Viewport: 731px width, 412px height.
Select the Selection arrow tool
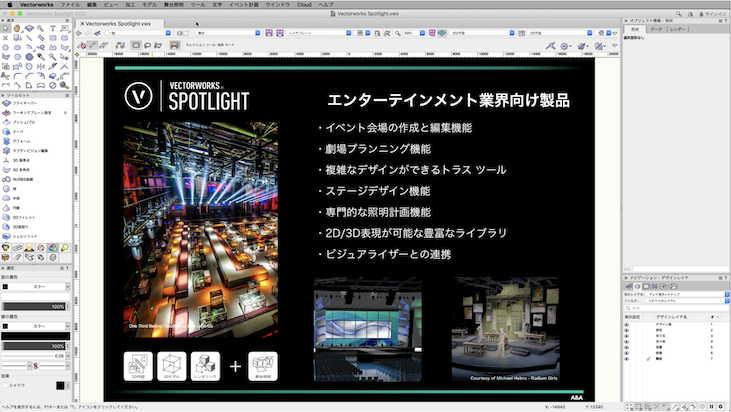(6, 28)
